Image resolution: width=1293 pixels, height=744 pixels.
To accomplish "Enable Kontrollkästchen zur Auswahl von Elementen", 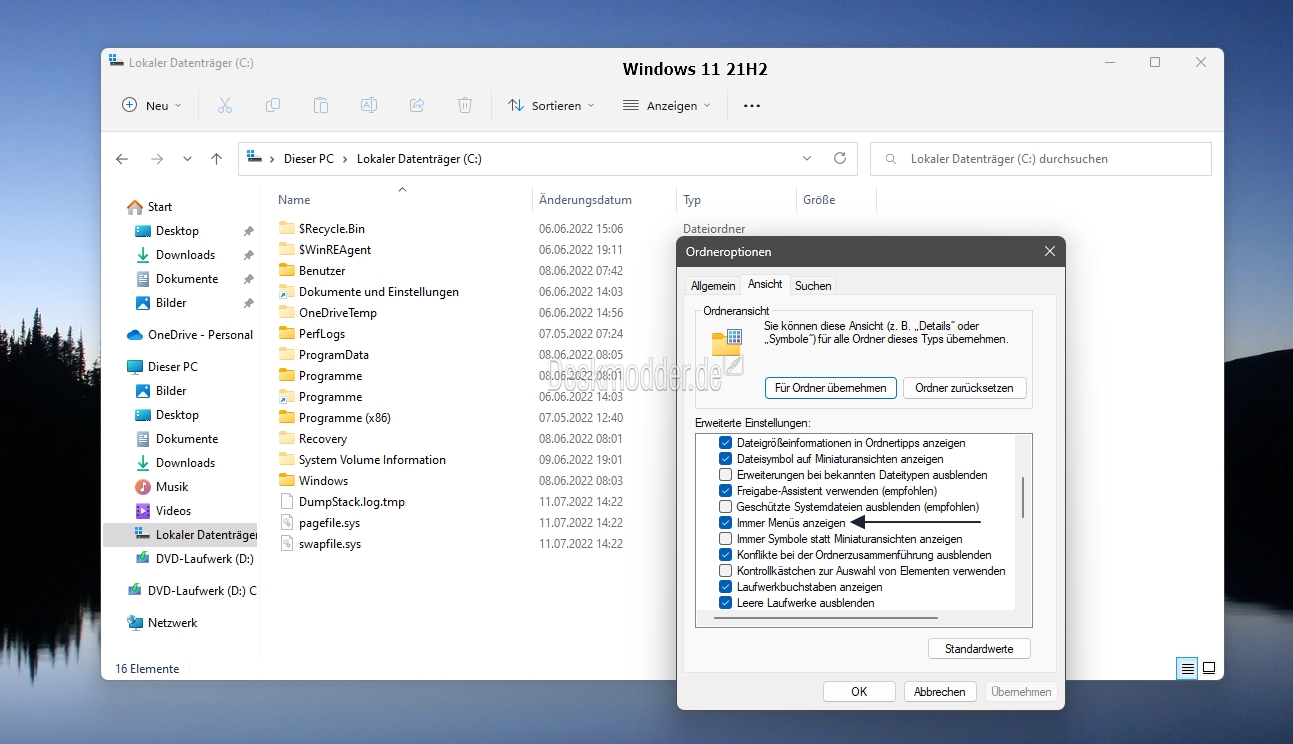I will [726, 571].
